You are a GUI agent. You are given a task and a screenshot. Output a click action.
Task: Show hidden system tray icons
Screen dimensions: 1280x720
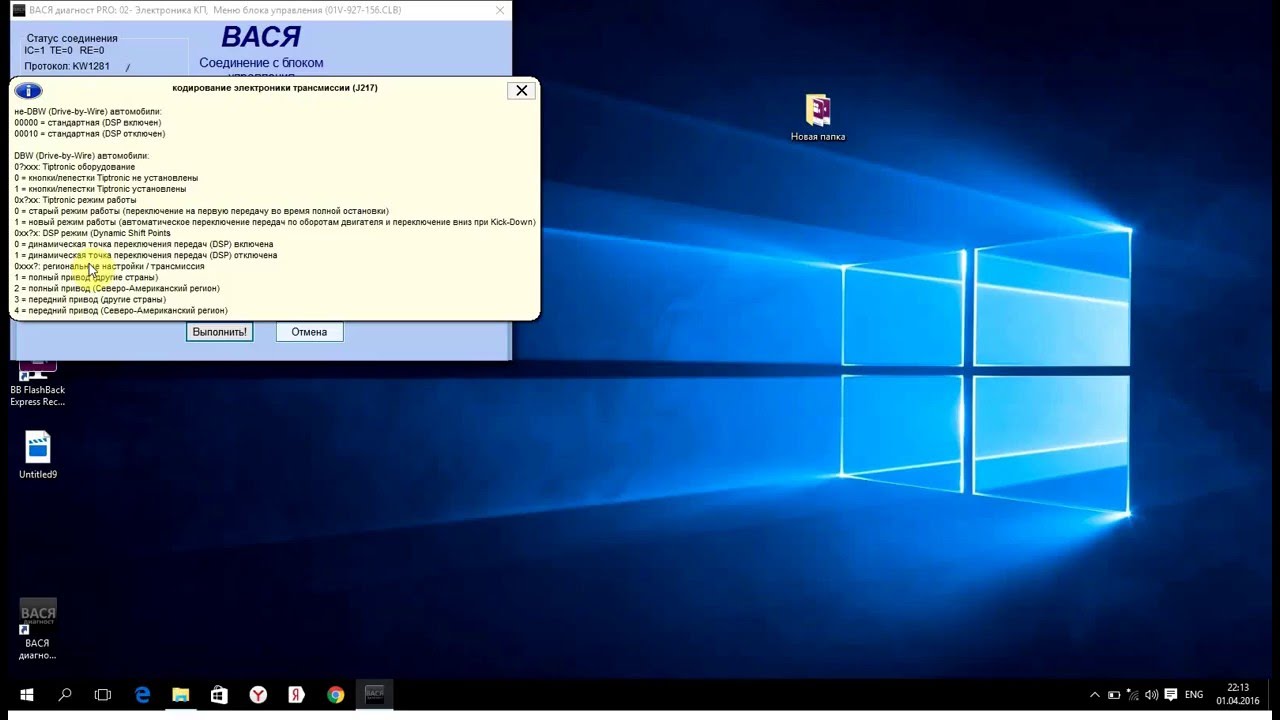click(1095, 695)
